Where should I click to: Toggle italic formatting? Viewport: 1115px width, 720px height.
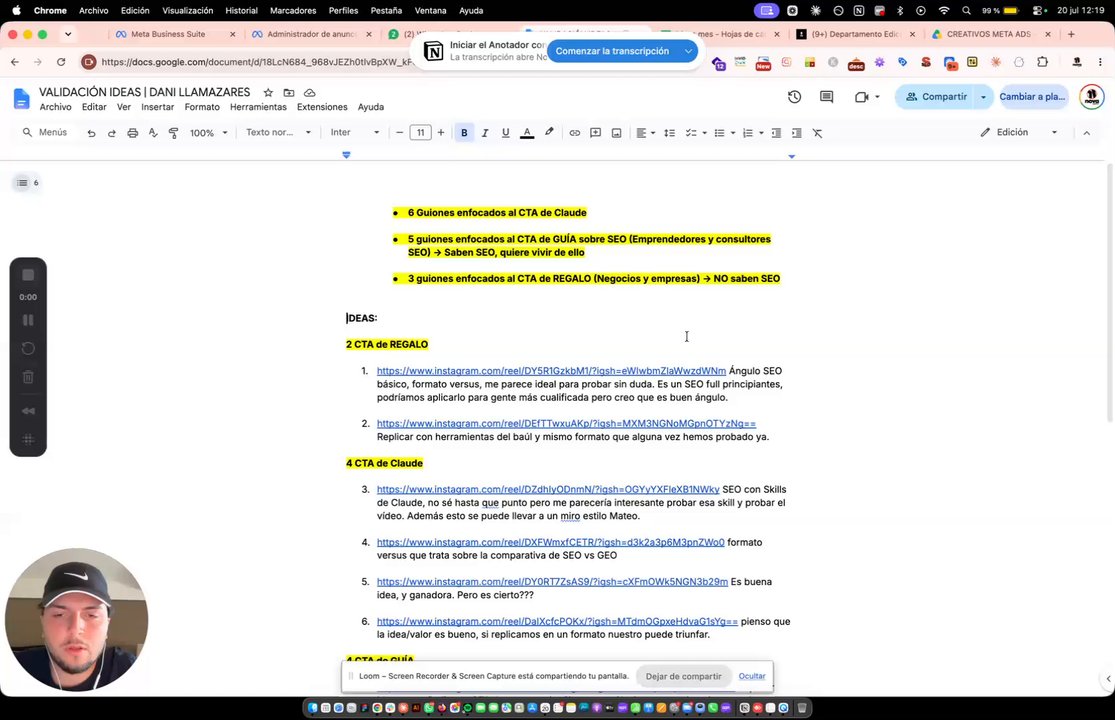point(485,133)
